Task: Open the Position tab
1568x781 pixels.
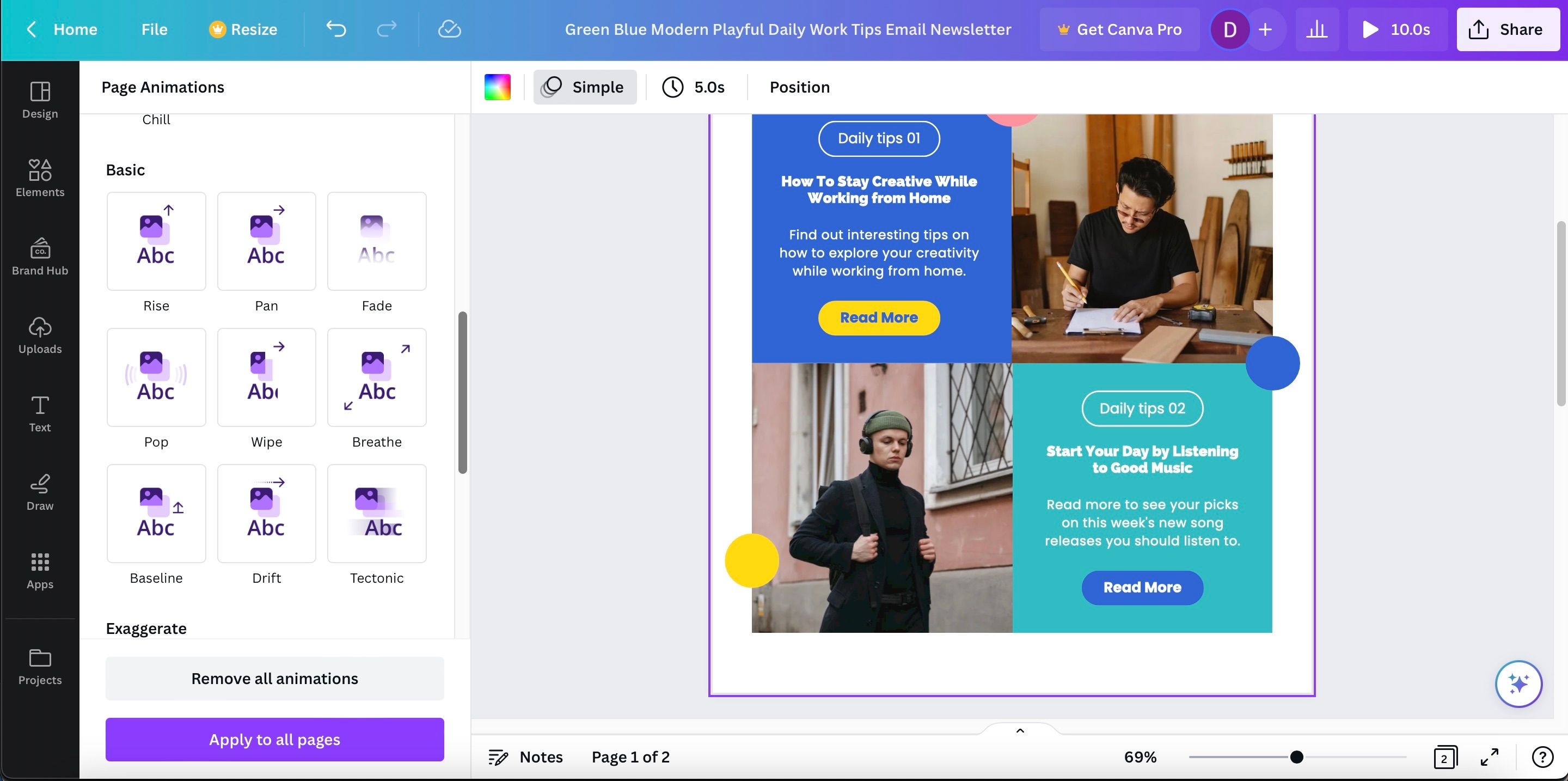Action: 799,87
